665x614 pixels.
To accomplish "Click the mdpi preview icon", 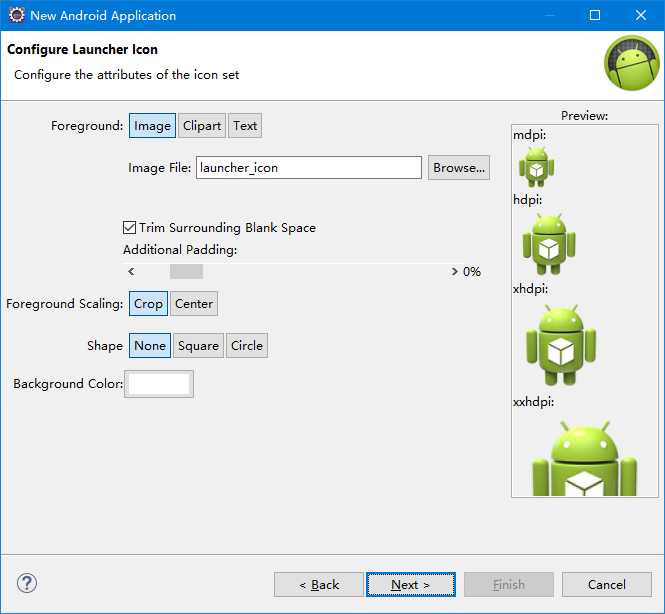I will point(536,167).
